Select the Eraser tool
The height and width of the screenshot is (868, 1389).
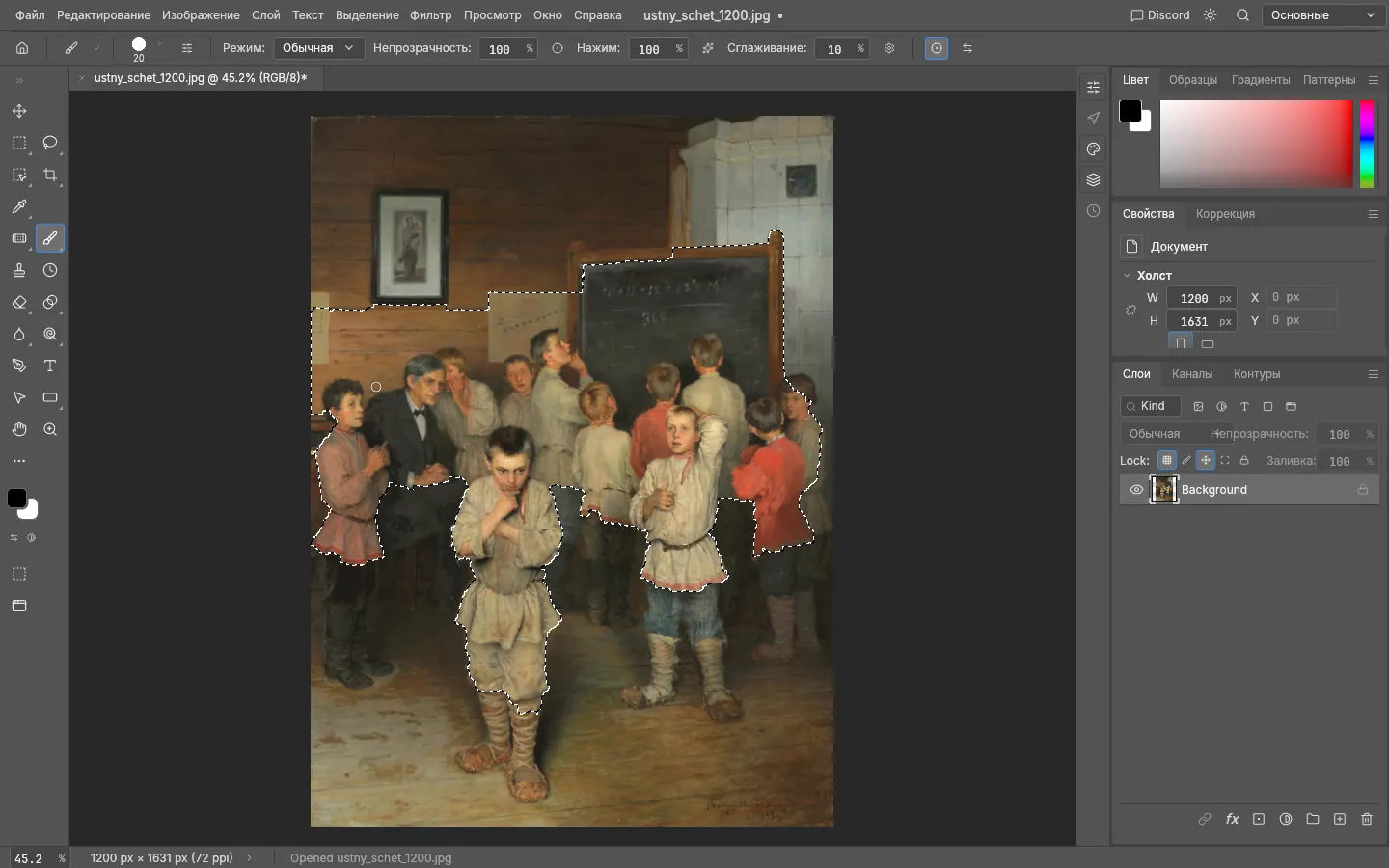pos(19,302)
